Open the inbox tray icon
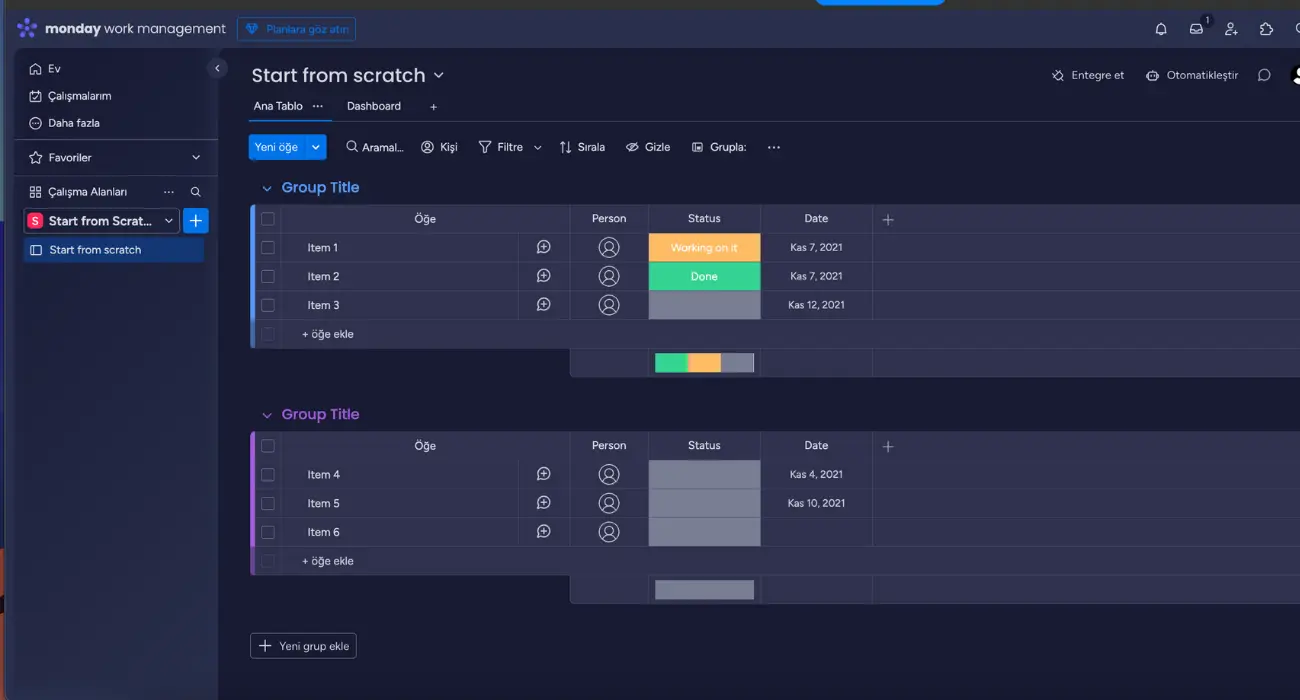The width and height of the screenshot is (1300, 700). (1196, 29)
